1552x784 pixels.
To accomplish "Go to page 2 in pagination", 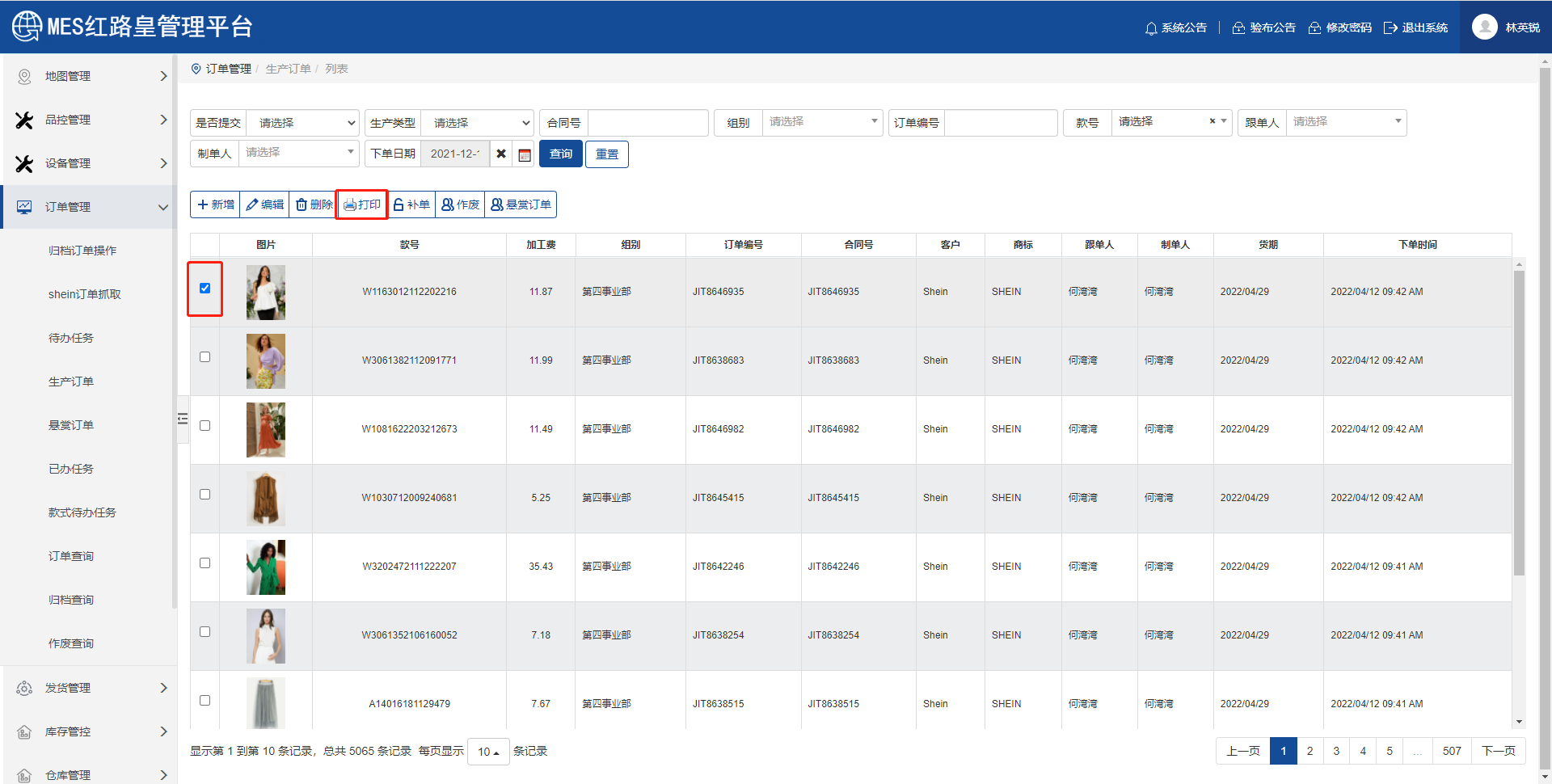I will (x=1309, y=751).
